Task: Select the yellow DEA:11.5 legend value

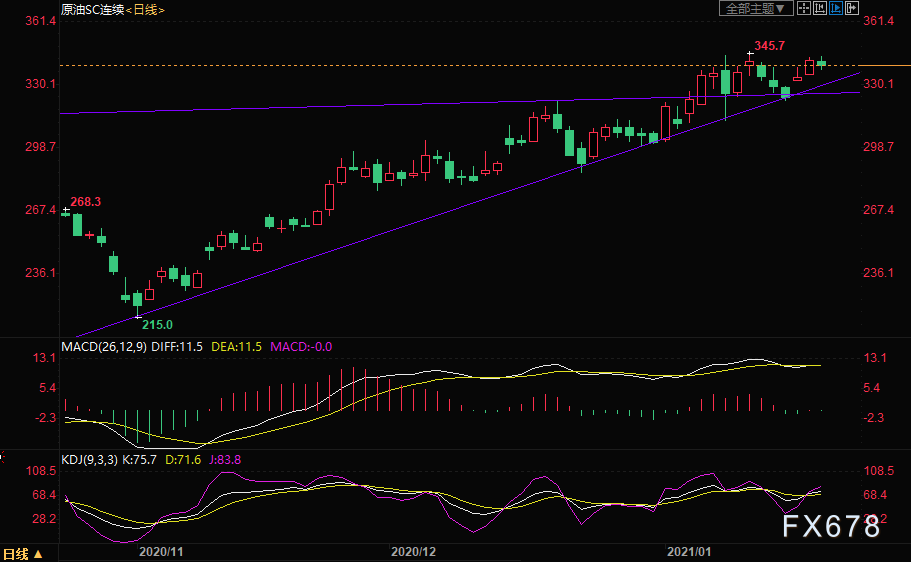Action: [236, 347]
